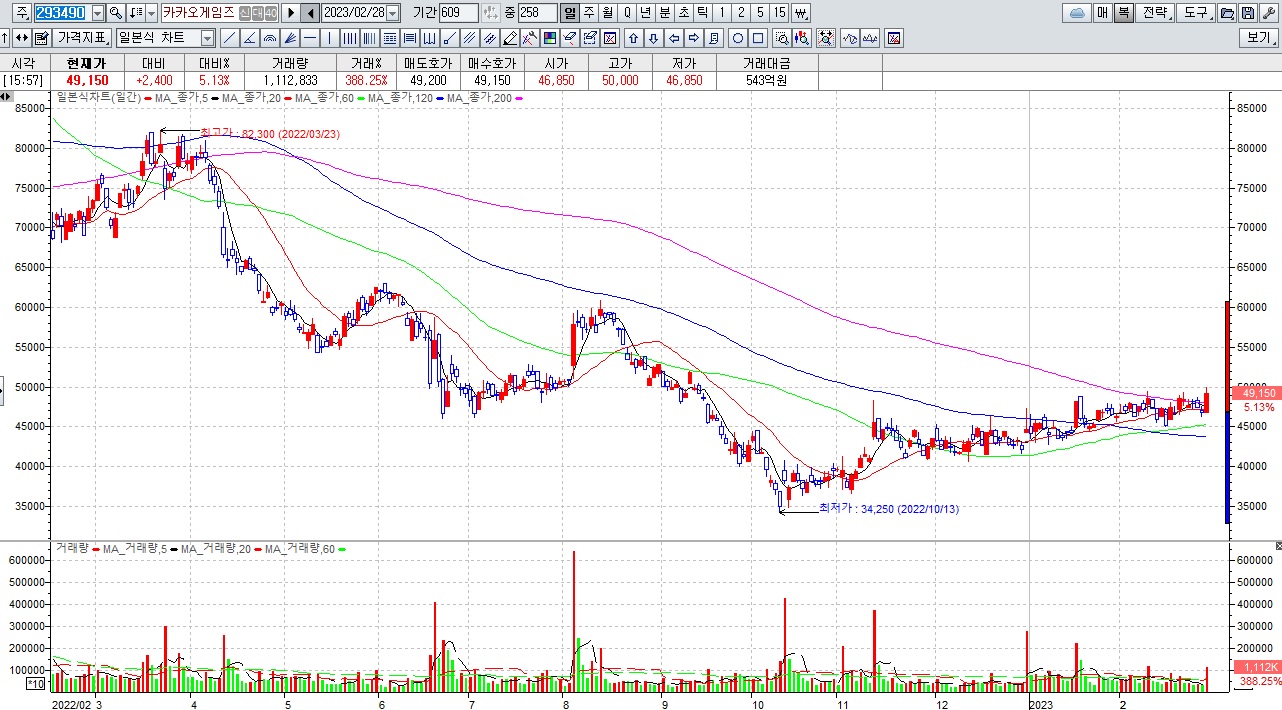Click the text note drawing tool
The width and height of the screenshot is (1282, 710).
point(714,38)
